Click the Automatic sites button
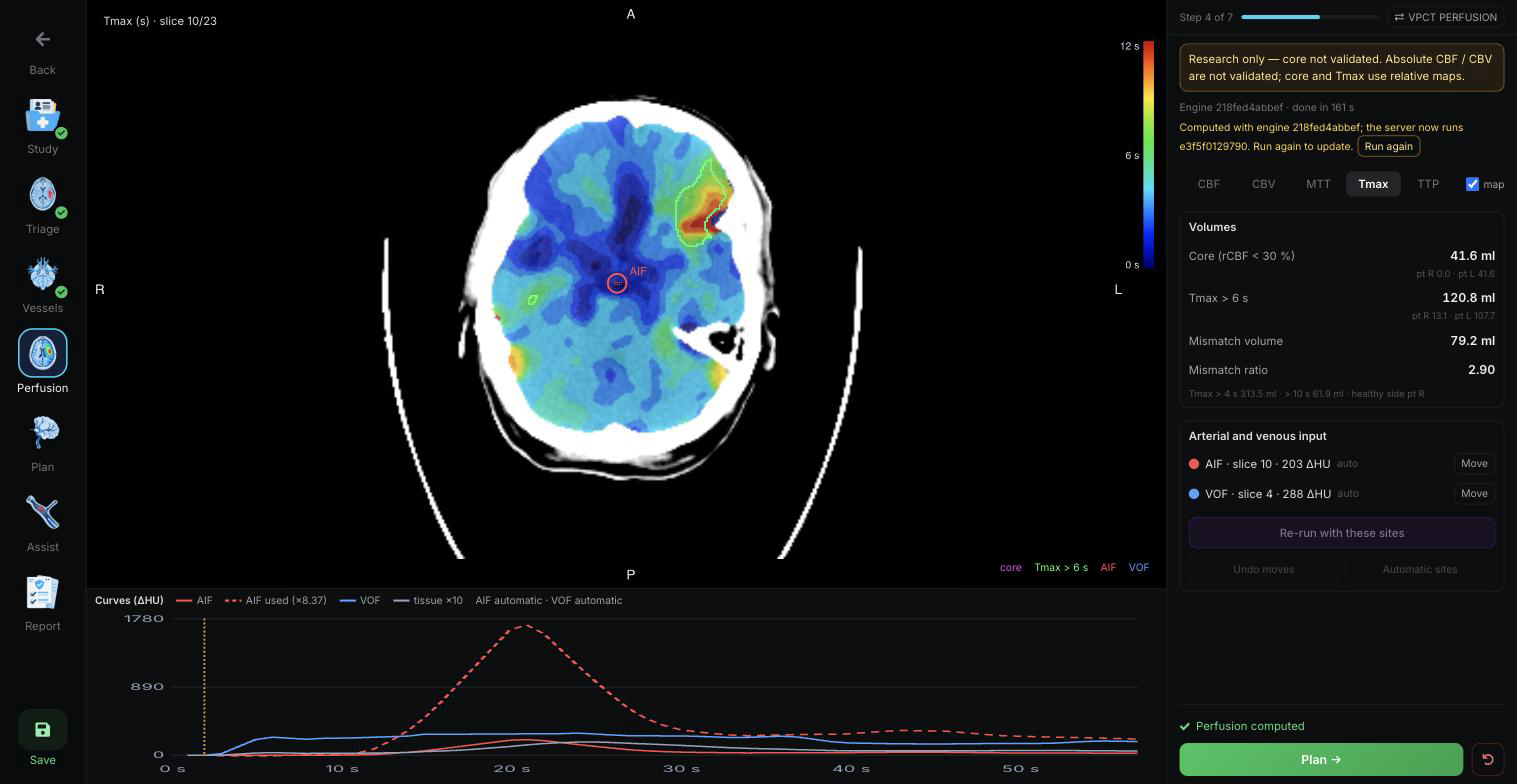 point(1420,569)
